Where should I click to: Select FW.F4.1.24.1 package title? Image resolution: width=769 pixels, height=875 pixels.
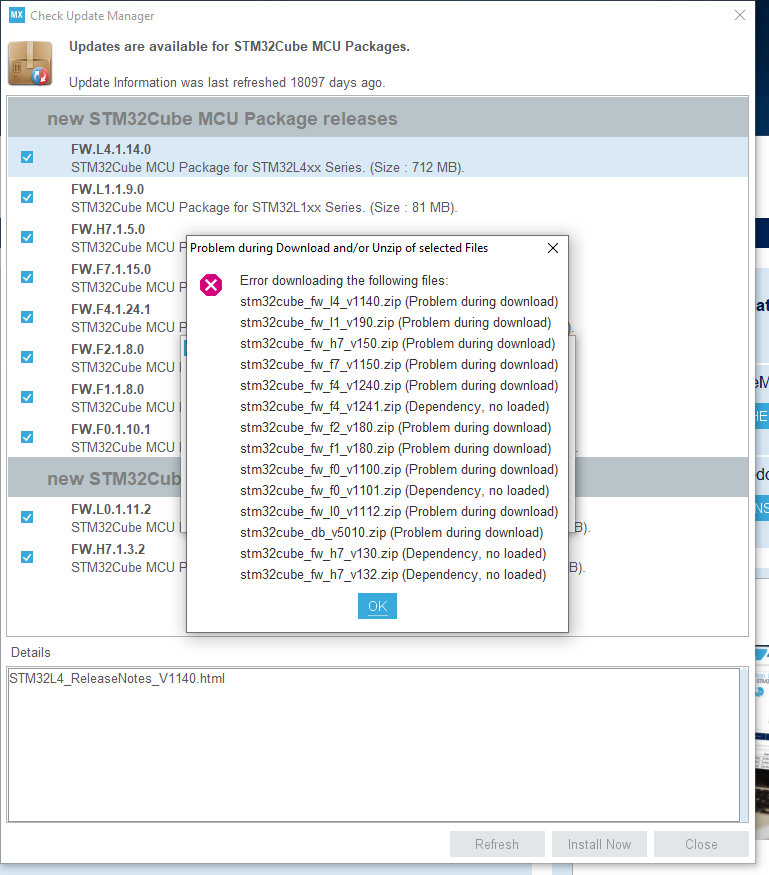110,309
